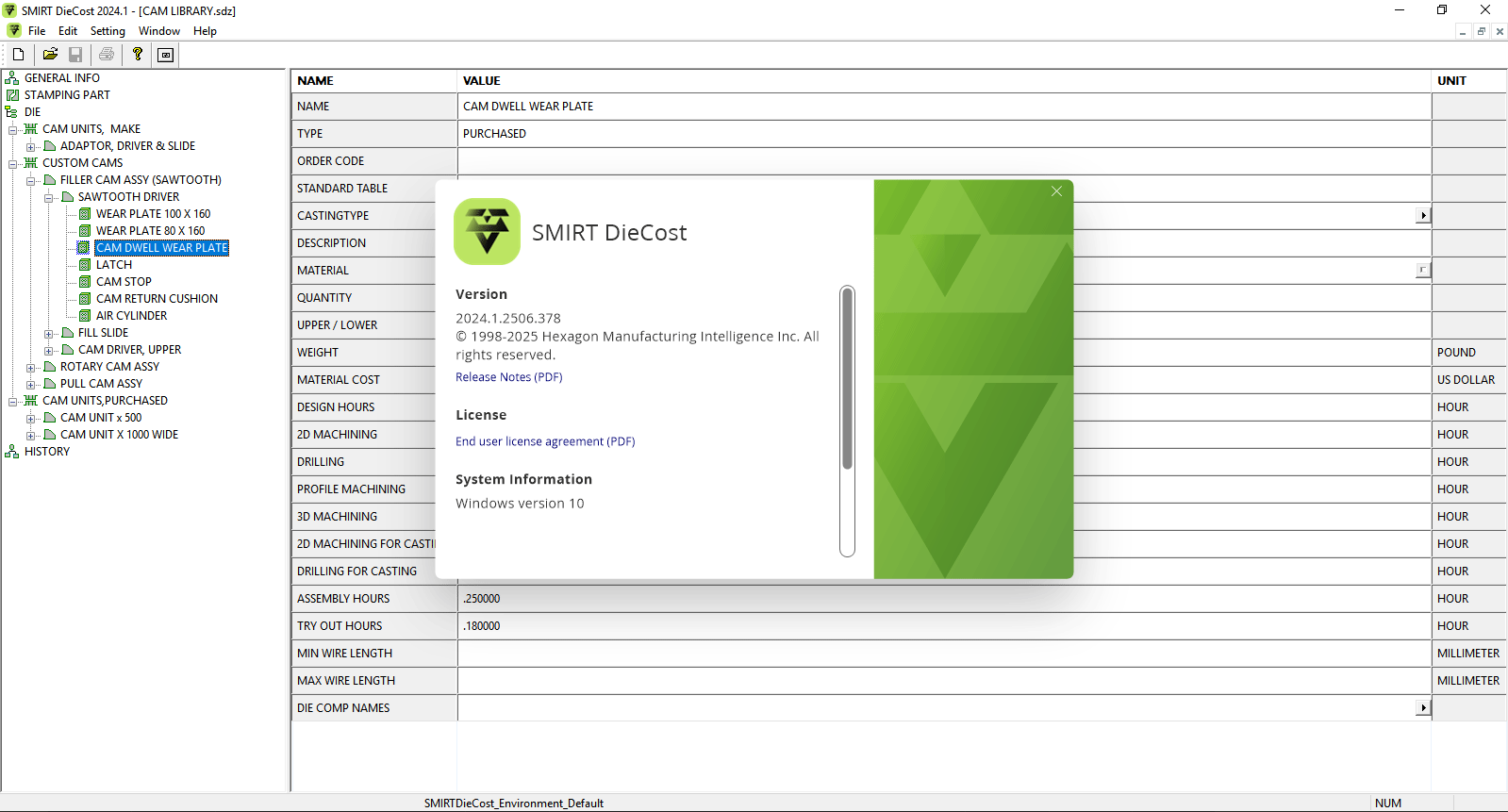1508x812 pixels.
Task: Close the SMIRT DieCost about dialog
Action: pyautogui.click(x=1056, y=191)
